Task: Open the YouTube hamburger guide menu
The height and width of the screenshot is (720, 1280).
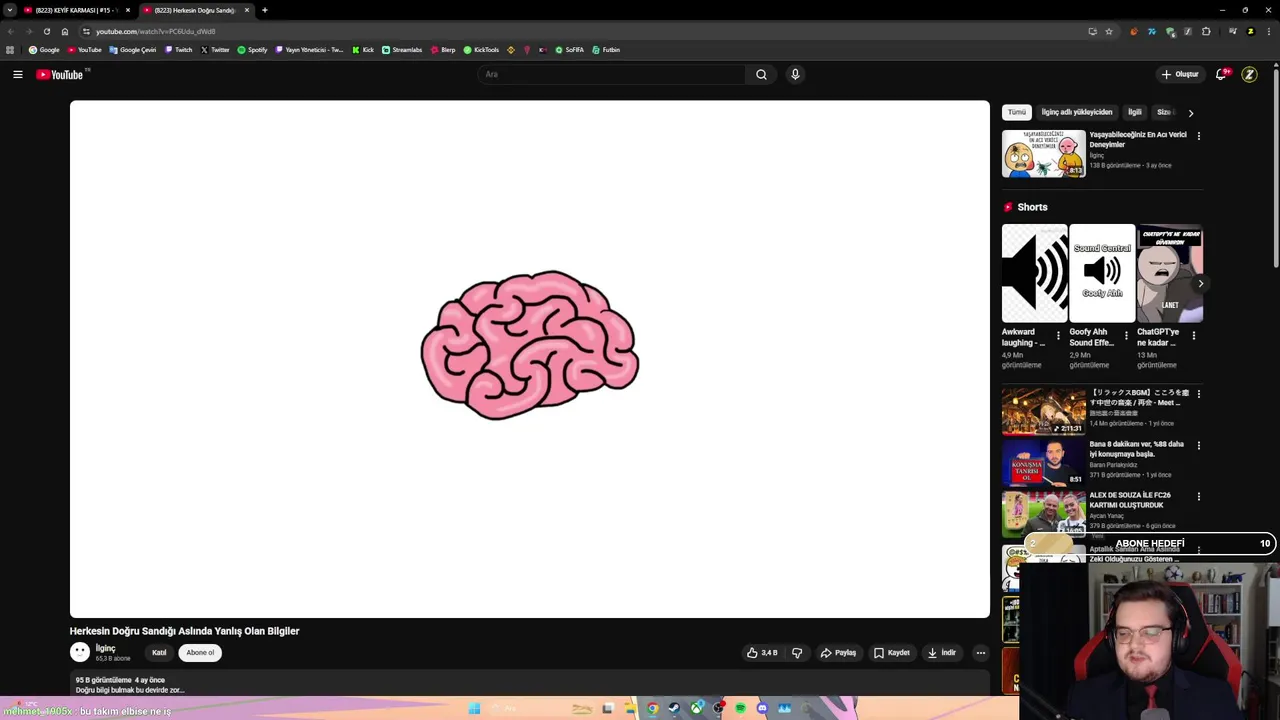Action: pos(18,74)
